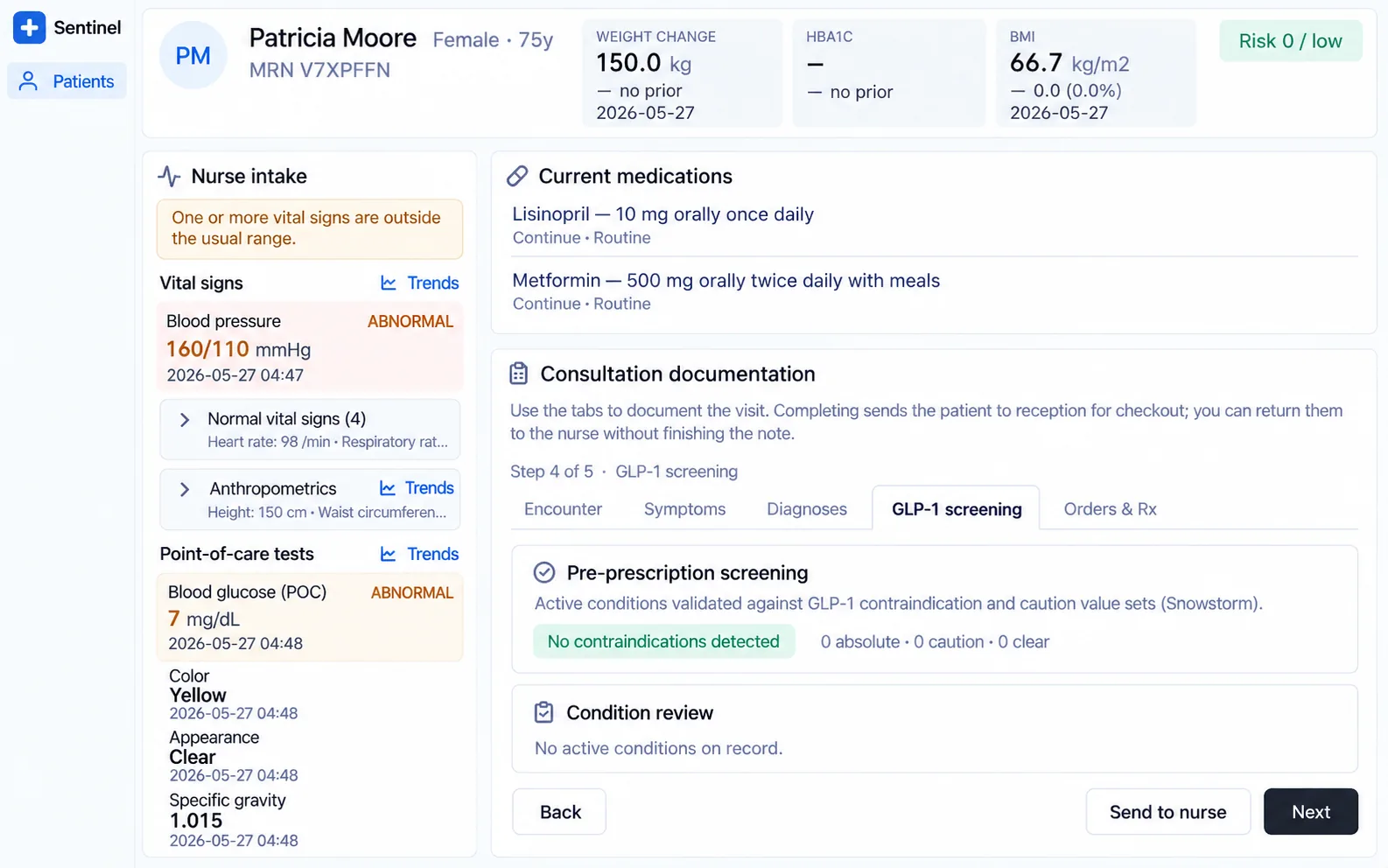Open Trends link for Point-of-care tests
This screenshot has height=868, width=1388.
420,555
